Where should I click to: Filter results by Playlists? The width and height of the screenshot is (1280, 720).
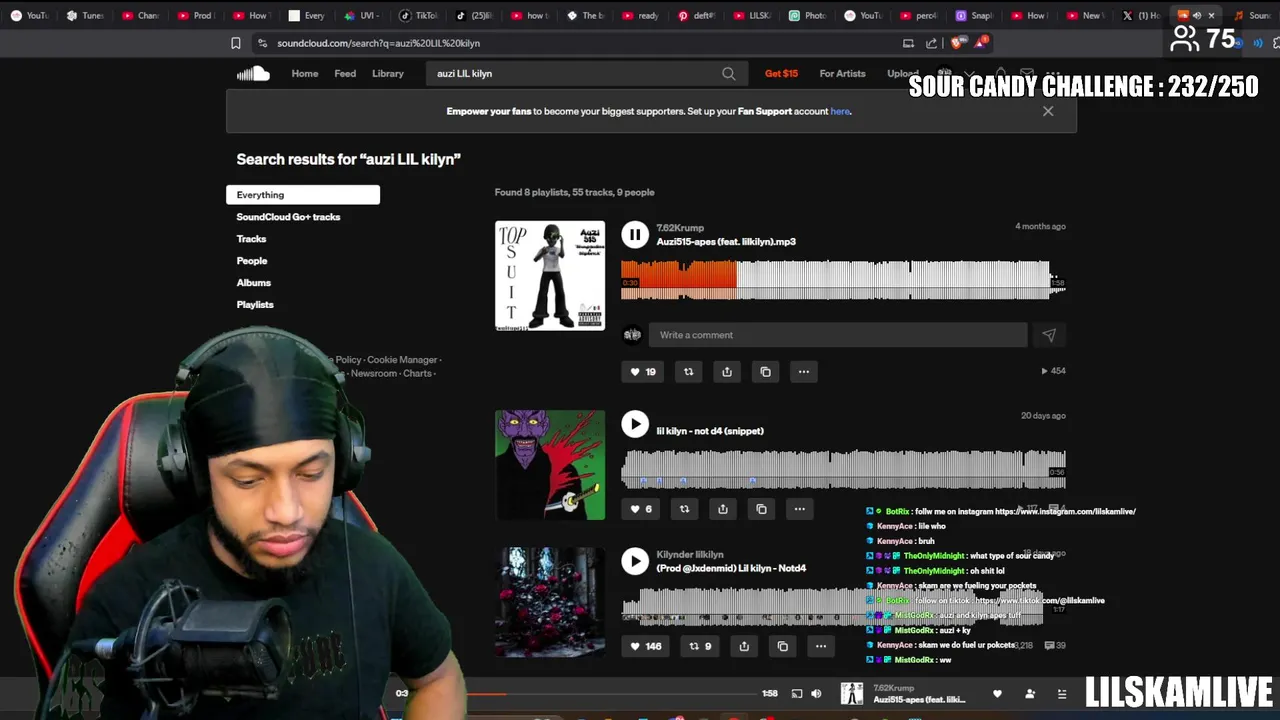(x=255, y=305)
